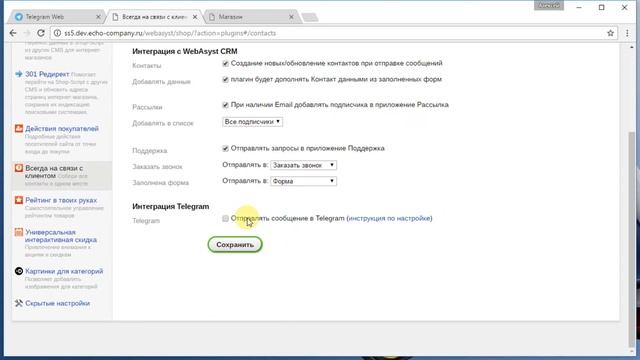Viewport: 640px width, 360px height.
Task: Enable sending messages to Telegram checkbox
Action: coord(225,218)
